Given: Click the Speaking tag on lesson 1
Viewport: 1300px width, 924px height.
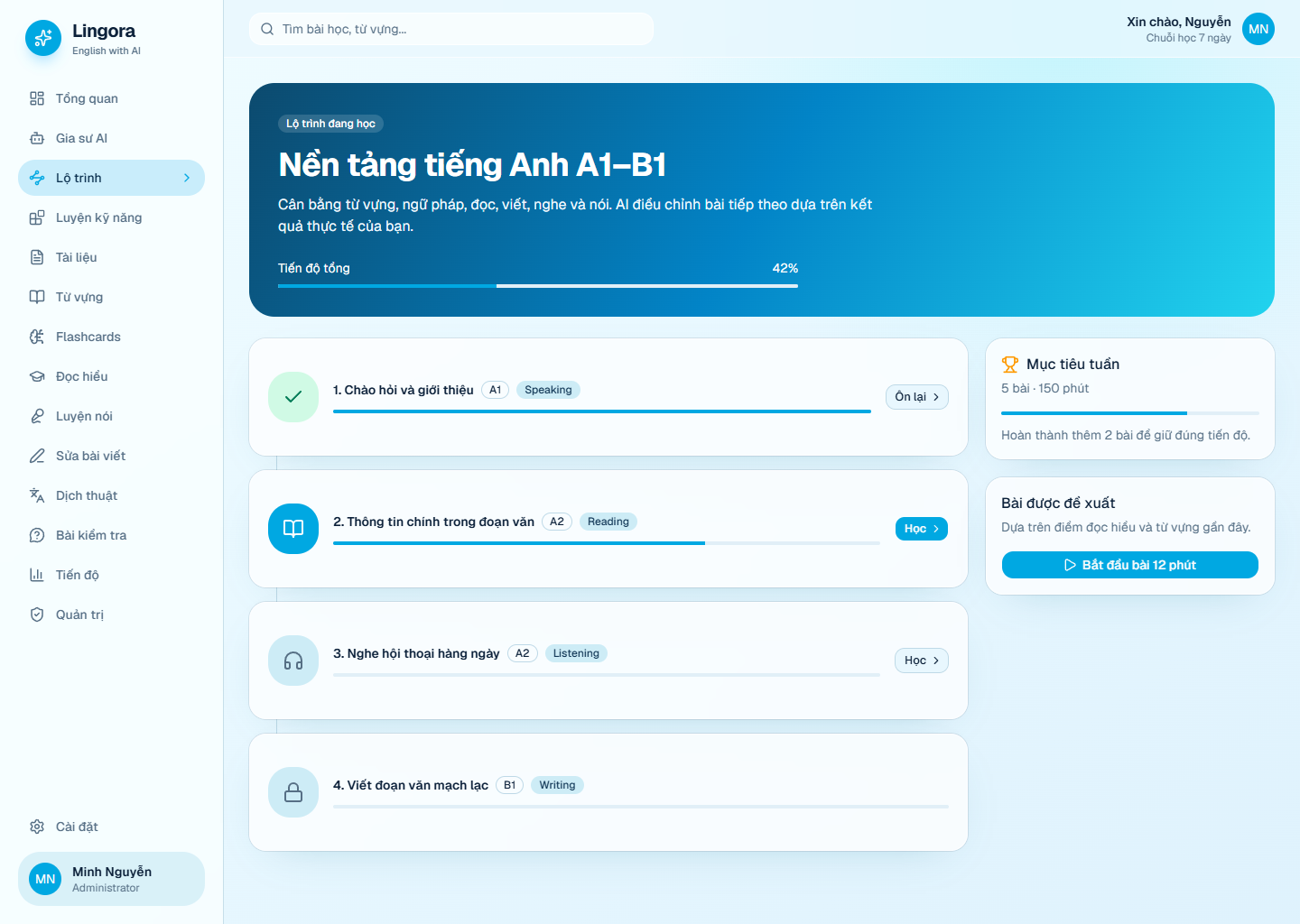Looking at the screenshot, I should (x=548, y=390).
